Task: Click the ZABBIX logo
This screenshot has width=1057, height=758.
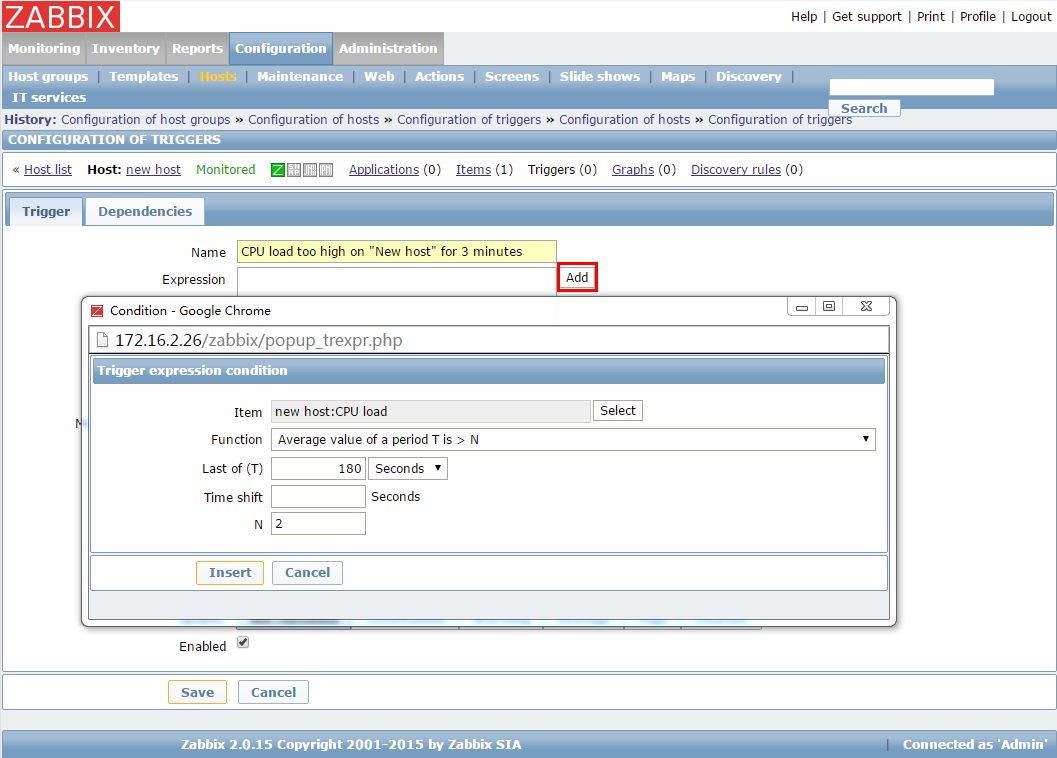Action: coord(61,16)
